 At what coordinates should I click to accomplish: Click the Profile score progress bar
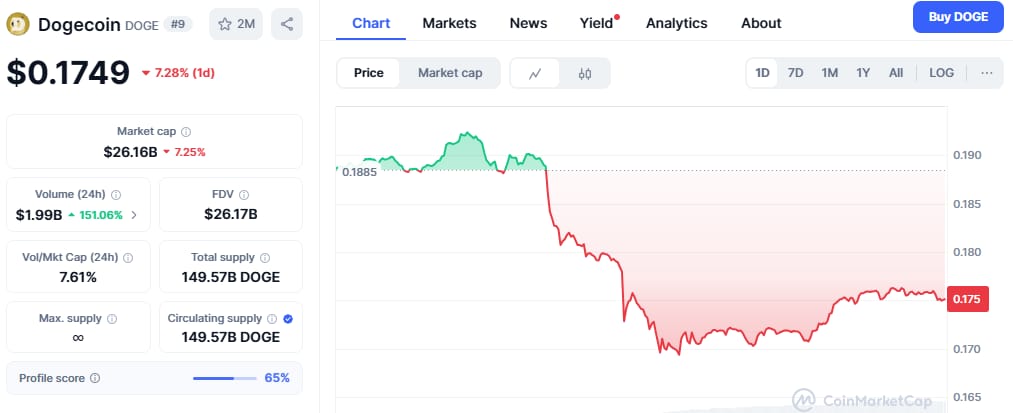point(225,378)
